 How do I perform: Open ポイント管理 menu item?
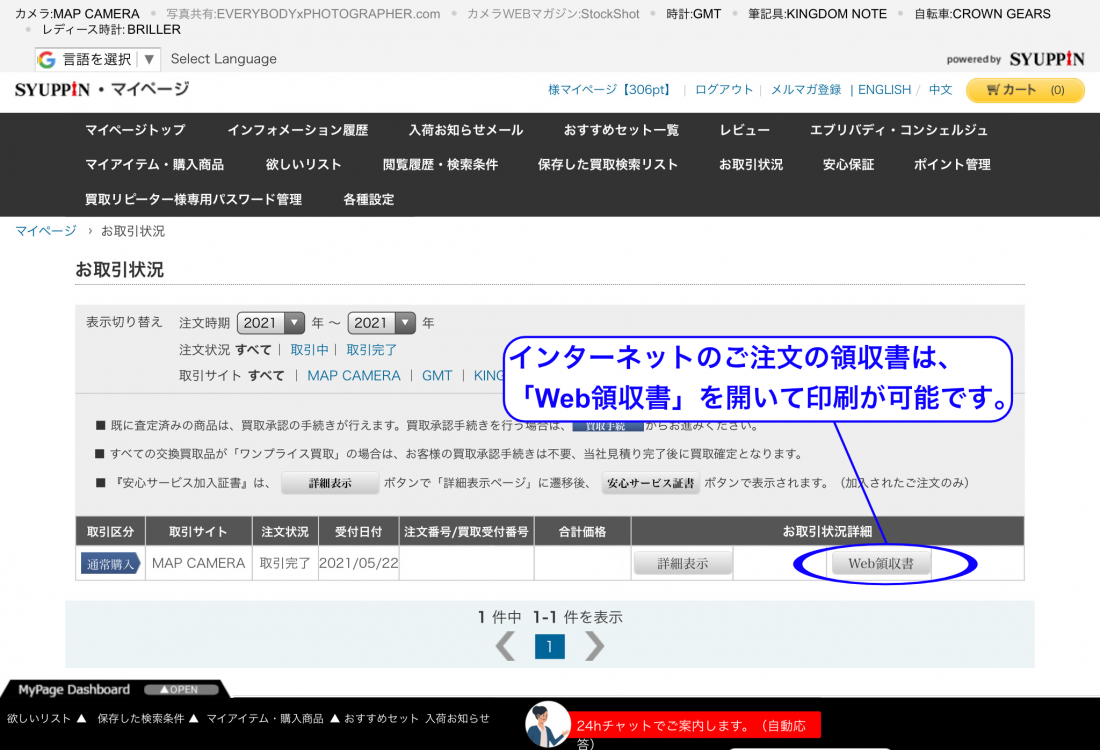pos(952,165)
